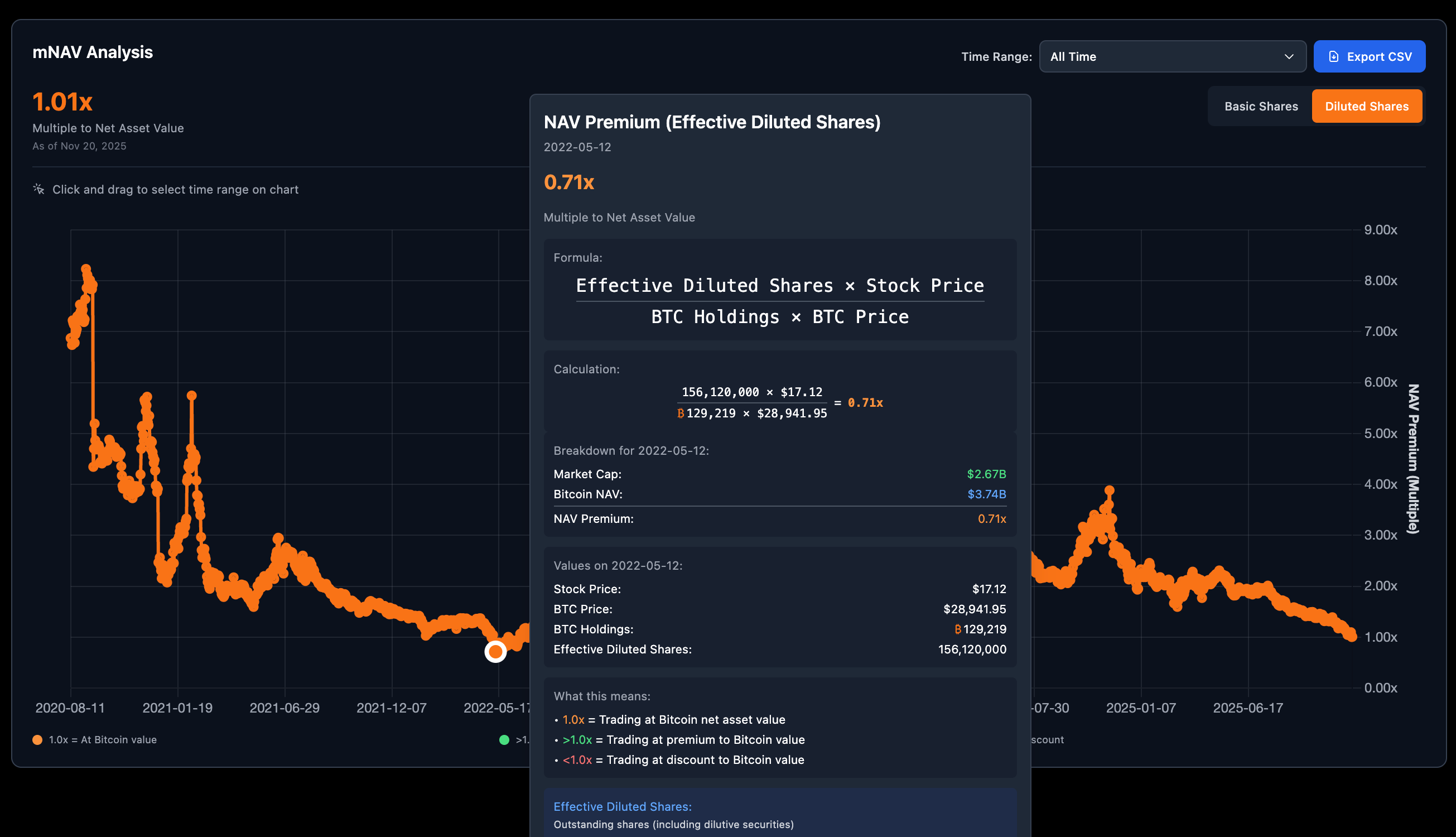Click the late-2024 peak point near 4.00x

click(x=1110, y=490)
